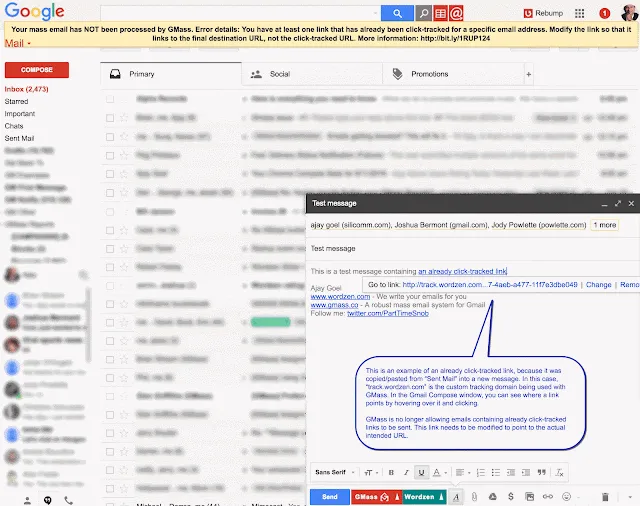Open the Google apps grid
The width and height of the screenshot is (640, 506).
tap(579, 13)
